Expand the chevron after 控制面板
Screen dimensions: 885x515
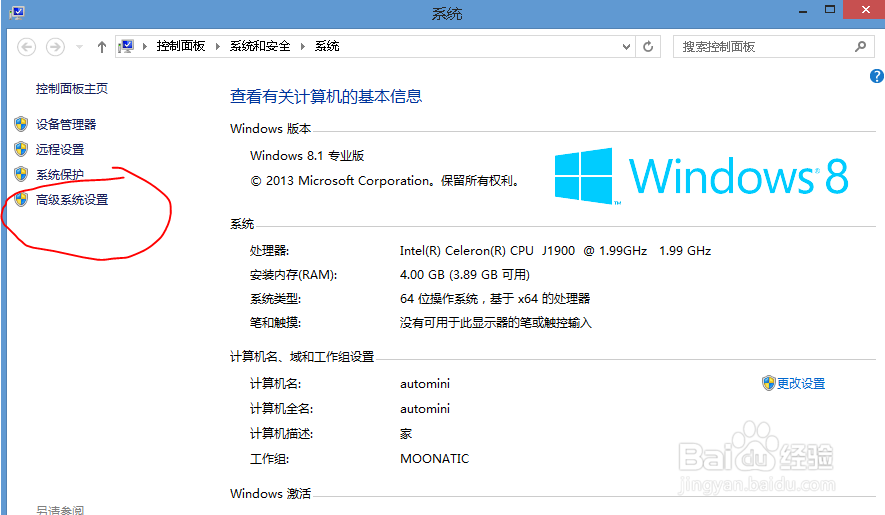217,46
